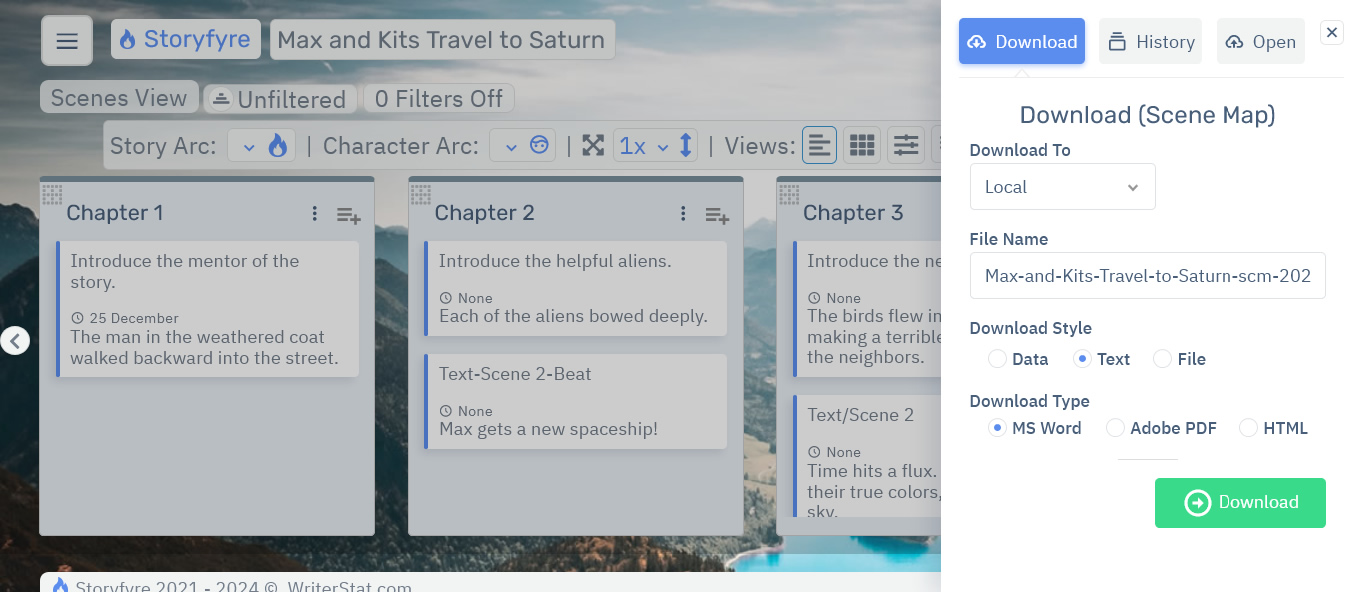Screen dimensions: 1365x592
Task: Open the options menu for Chapter 1
Action: coord(315,213)
